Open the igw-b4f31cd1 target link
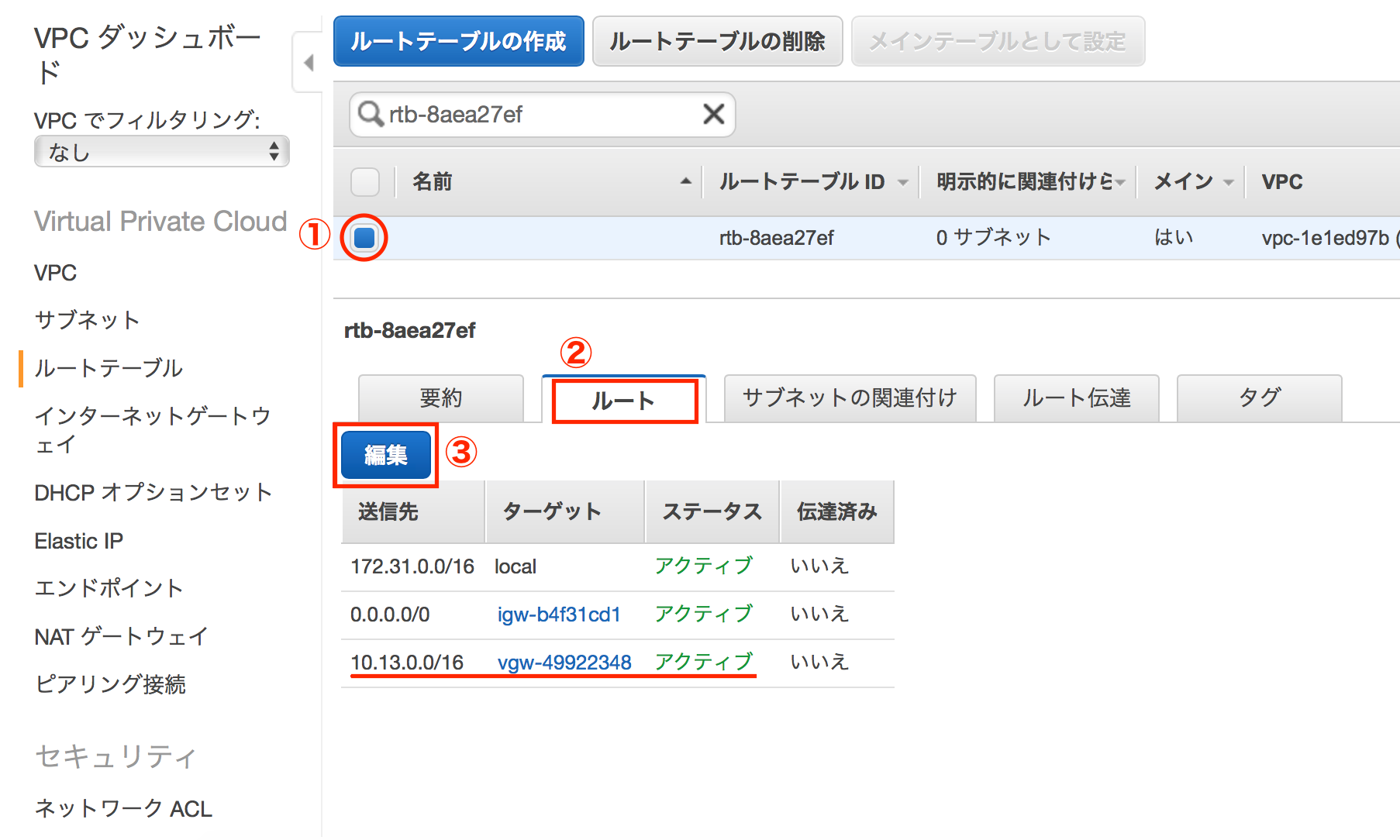The height and width of the screenshot is (840, 1400). [x=558, y=614]
